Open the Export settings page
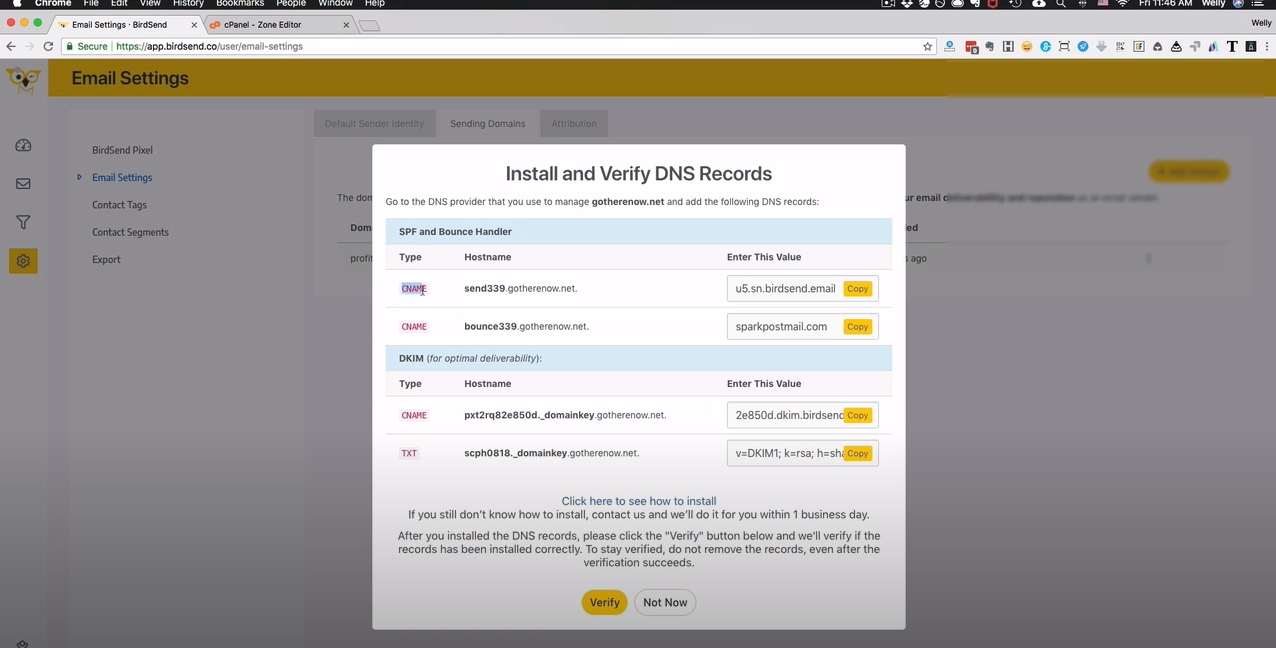This screenshot has height=648, width=1276. point(106,259)
